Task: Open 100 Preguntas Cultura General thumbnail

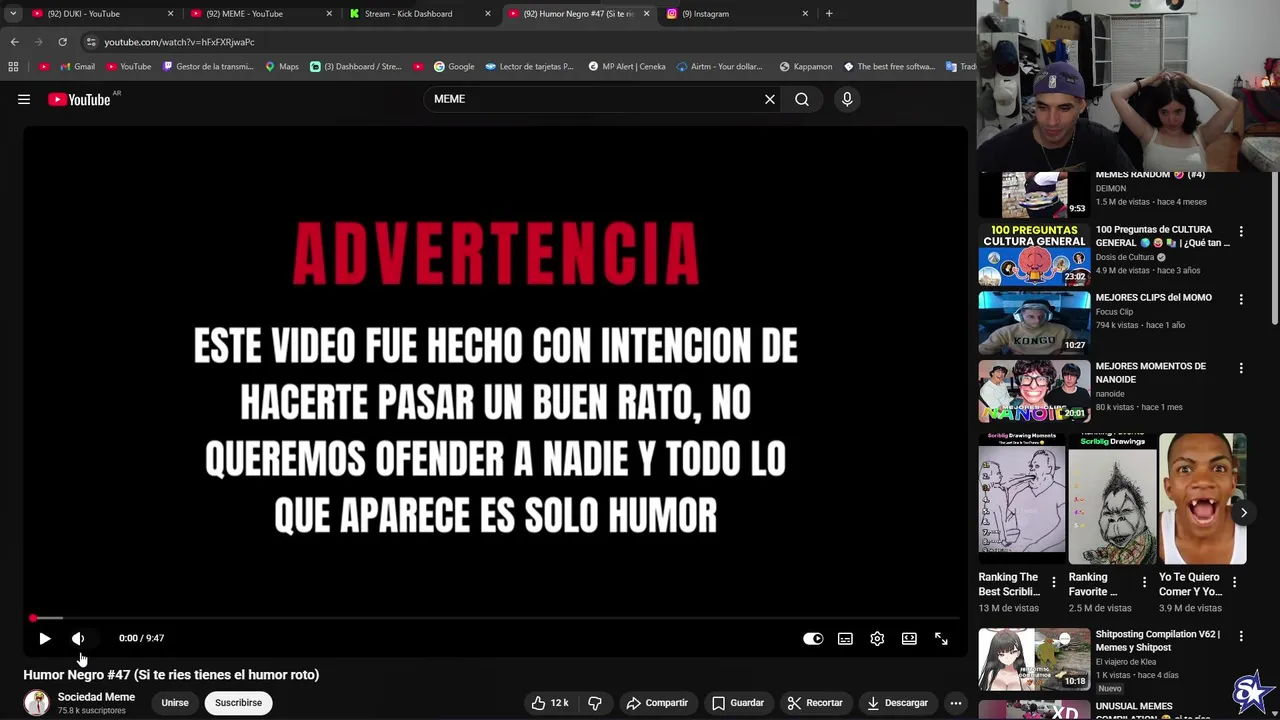Action: point(1034,255)
